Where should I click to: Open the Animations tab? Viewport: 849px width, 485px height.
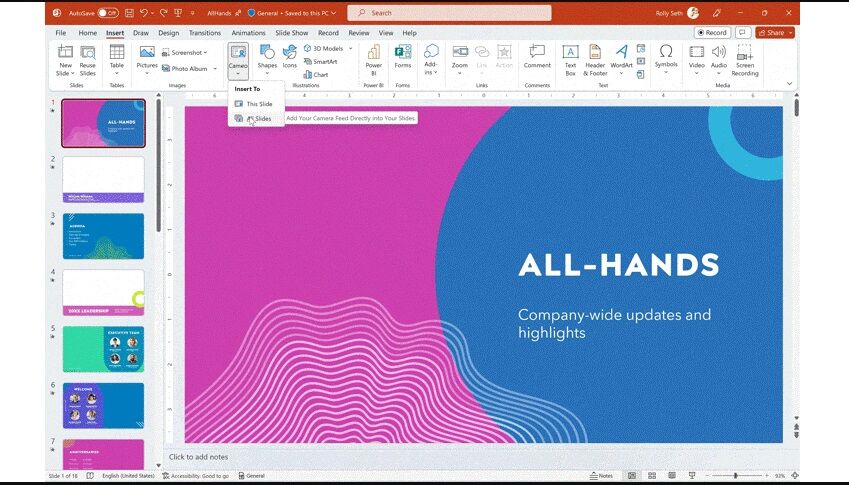(x=249, y=33)
